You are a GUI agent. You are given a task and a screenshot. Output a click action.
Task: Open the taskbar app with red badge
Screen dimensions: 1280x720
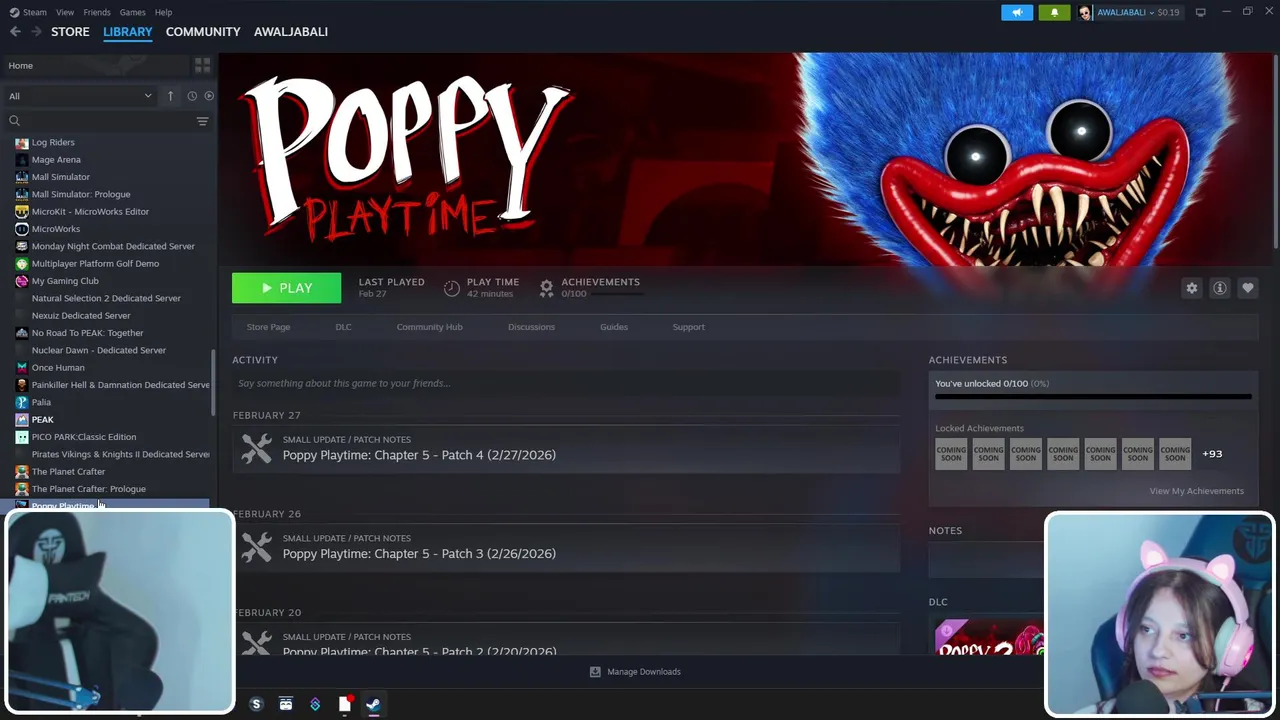(x=345, y=704)
